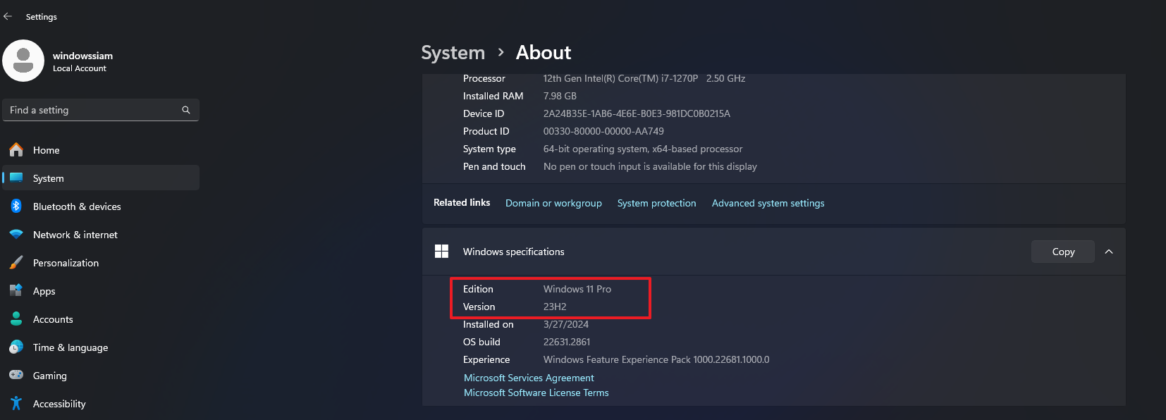Copy the Windows specifications
This screenshot has width=1166, height=420.
[x=1063, y=252]
